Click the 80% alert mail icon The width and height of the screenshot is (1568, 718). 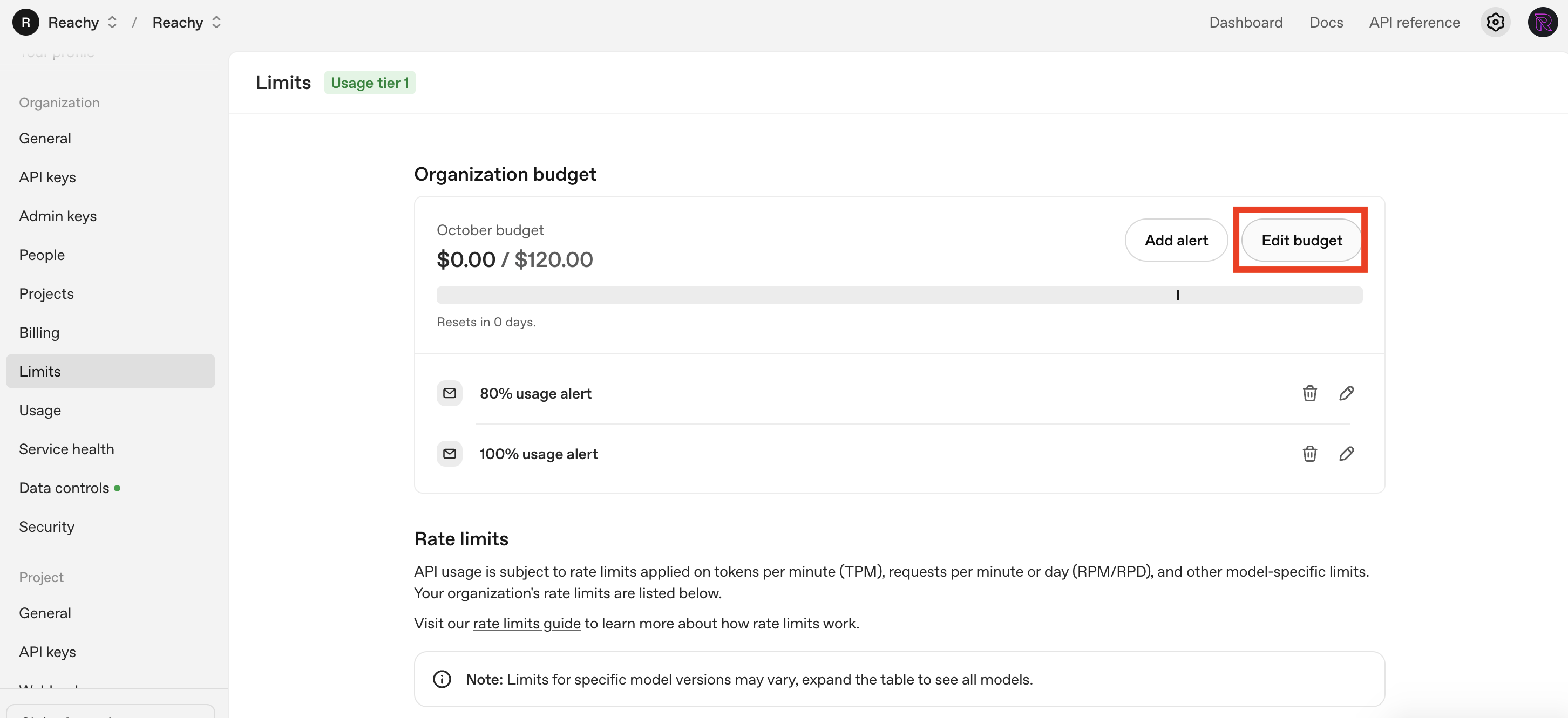[449, 393]
